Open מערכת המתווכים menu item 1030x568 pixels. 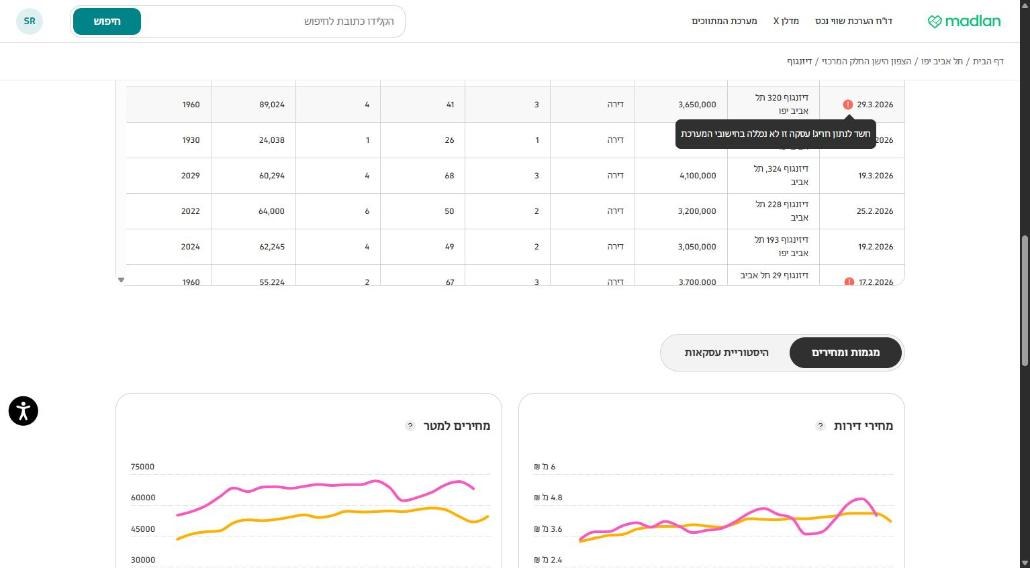pyautogui.click(x=725, y=21)
